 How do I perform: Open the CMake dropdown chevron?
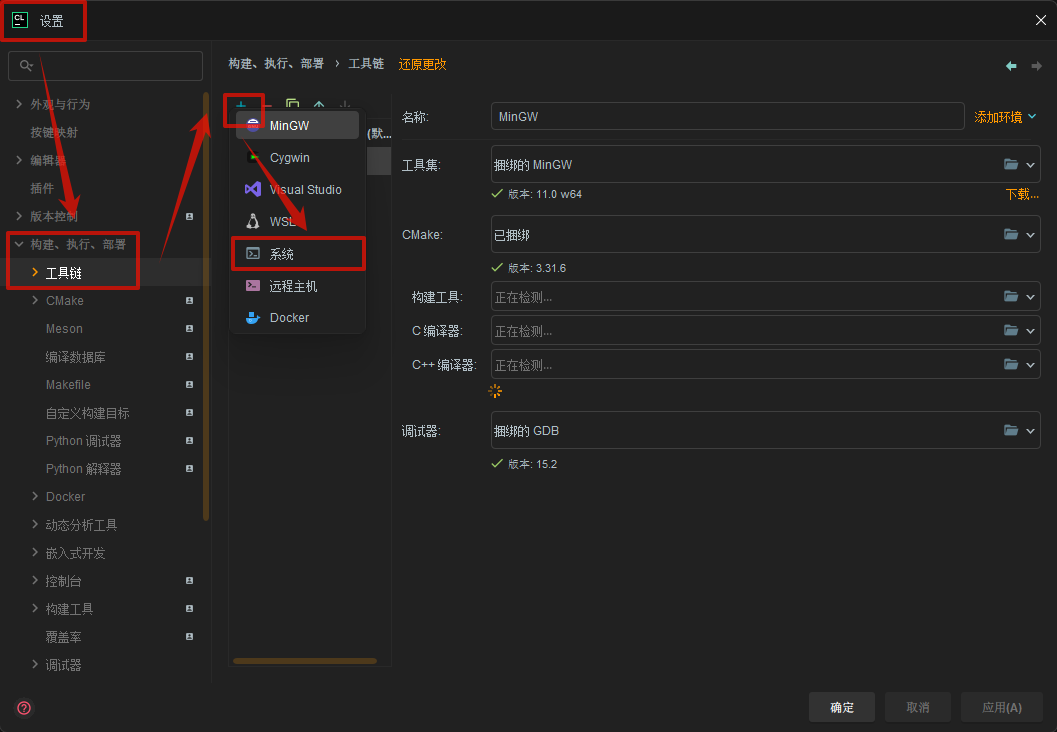point(1030,235)
